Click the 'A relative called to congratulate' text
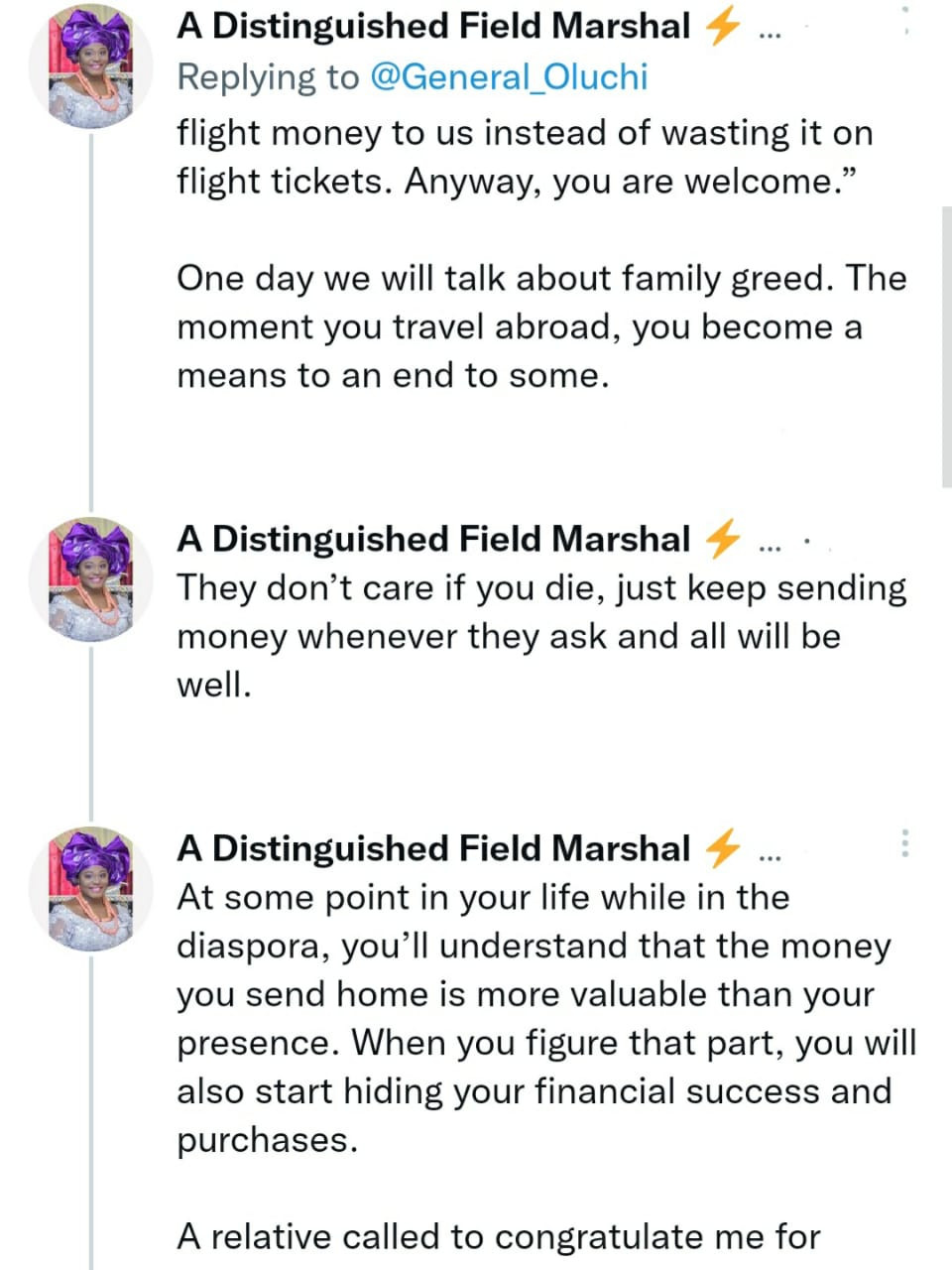The image size is (952, 1270). tap(498, 1236)
